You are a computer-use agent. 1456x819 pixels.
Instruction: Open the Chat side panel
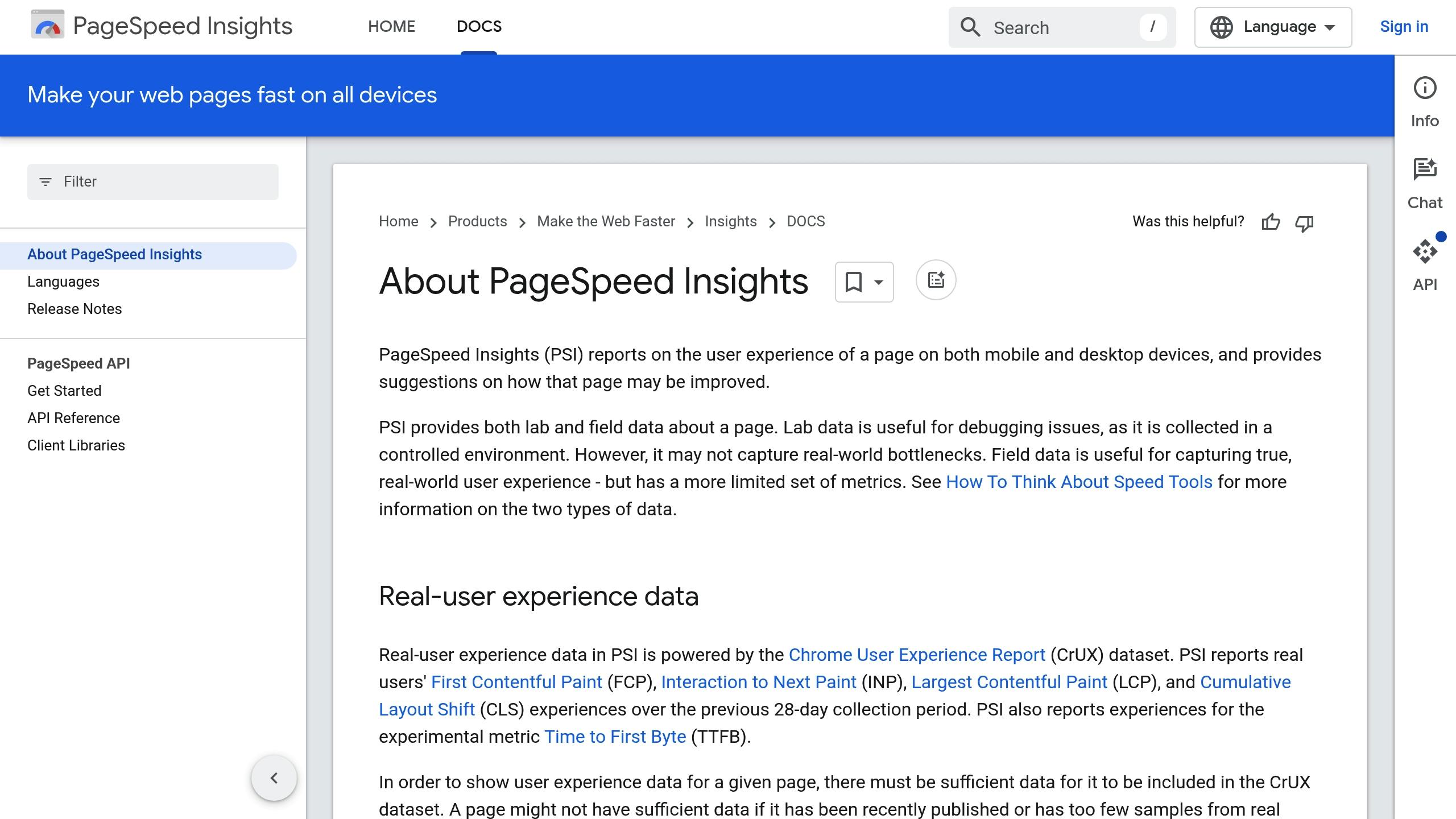click(x=1425, y=184)
